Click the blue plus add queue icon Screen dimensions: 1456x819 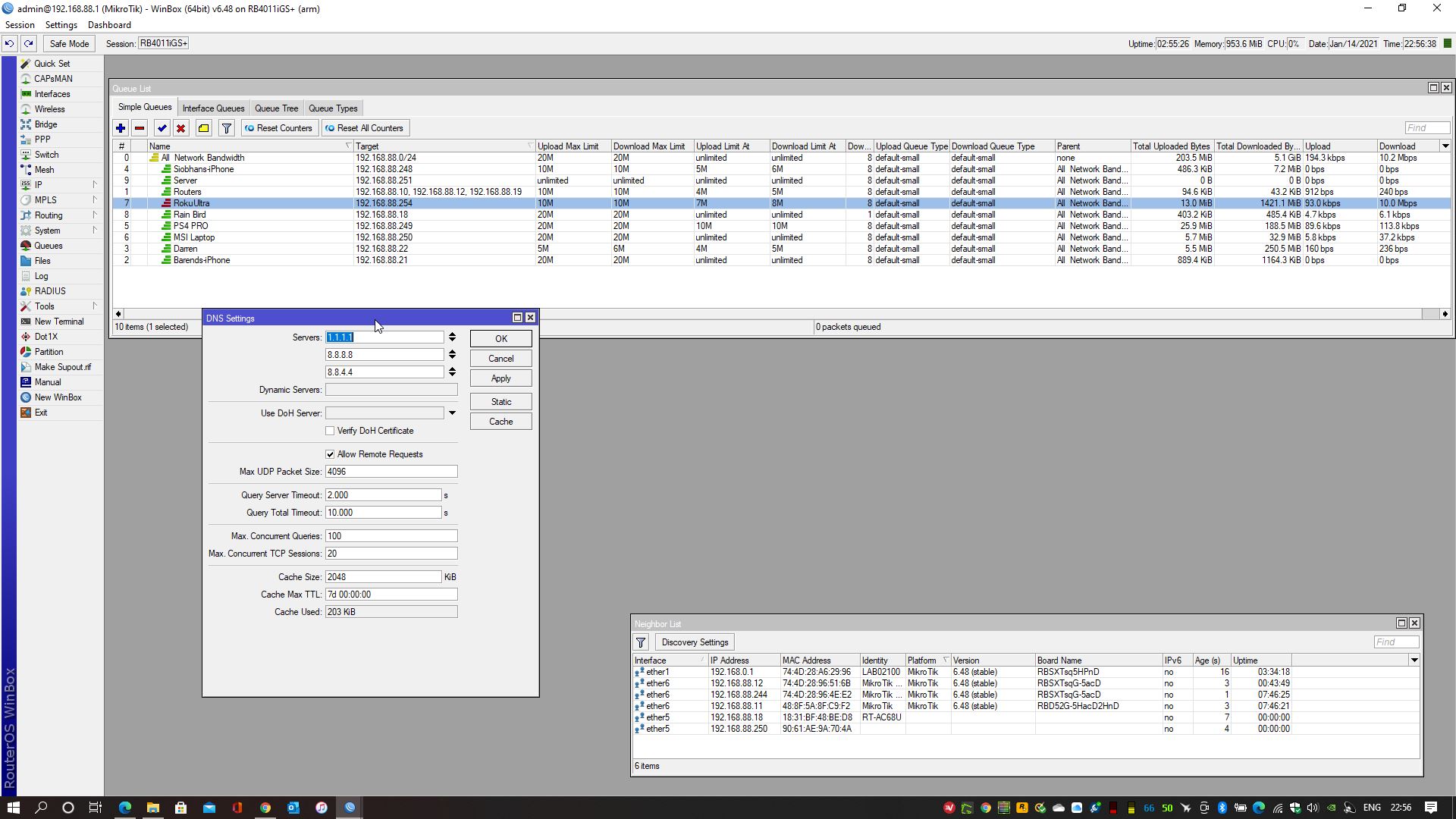pos(121,128)
